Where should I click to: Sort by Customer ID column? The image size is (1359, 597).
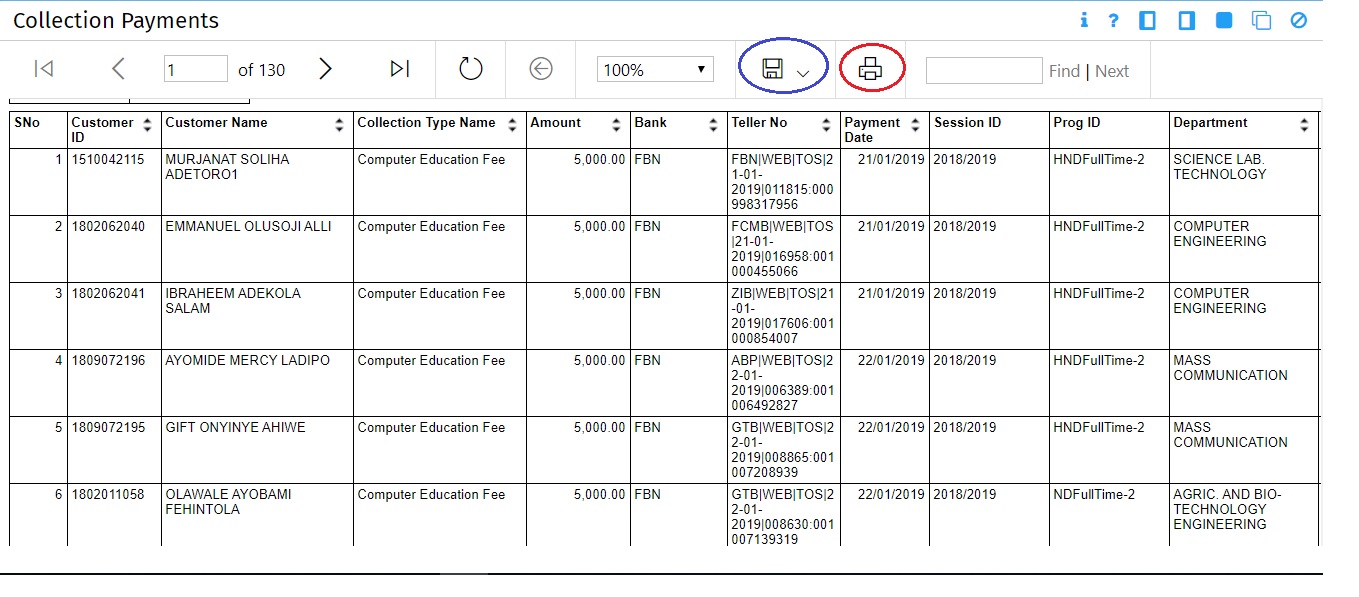[148, 125]
